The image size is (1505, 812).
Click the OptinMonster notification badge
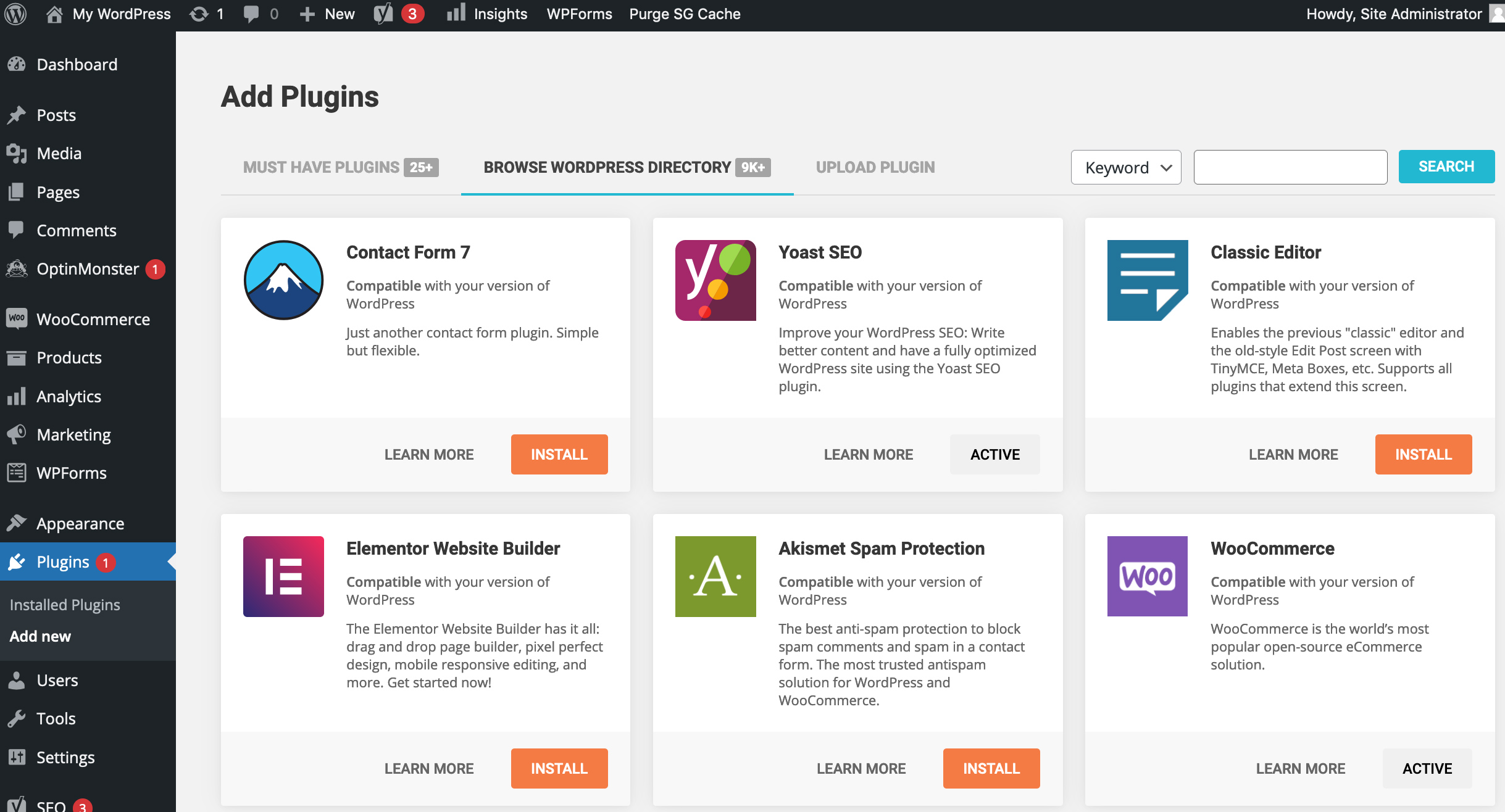pyautogui.click(x=155, y=269)
